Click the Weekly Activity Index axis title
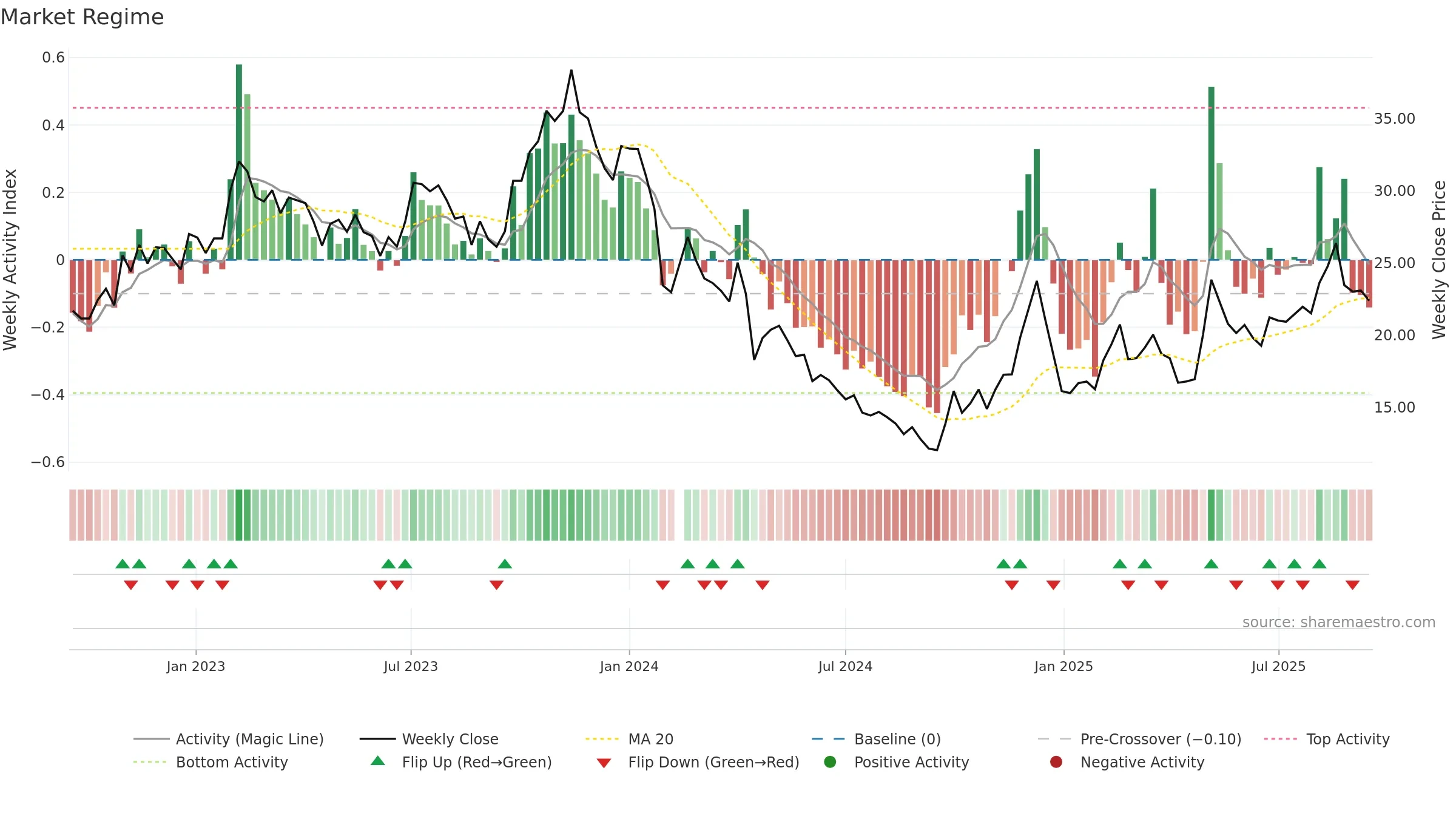 point(10,260)
